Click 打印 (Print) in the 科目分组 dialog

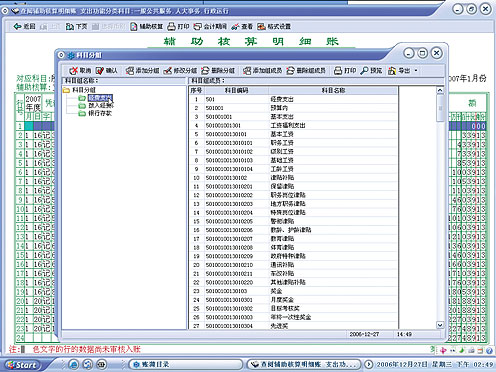[x=345, y=71]
